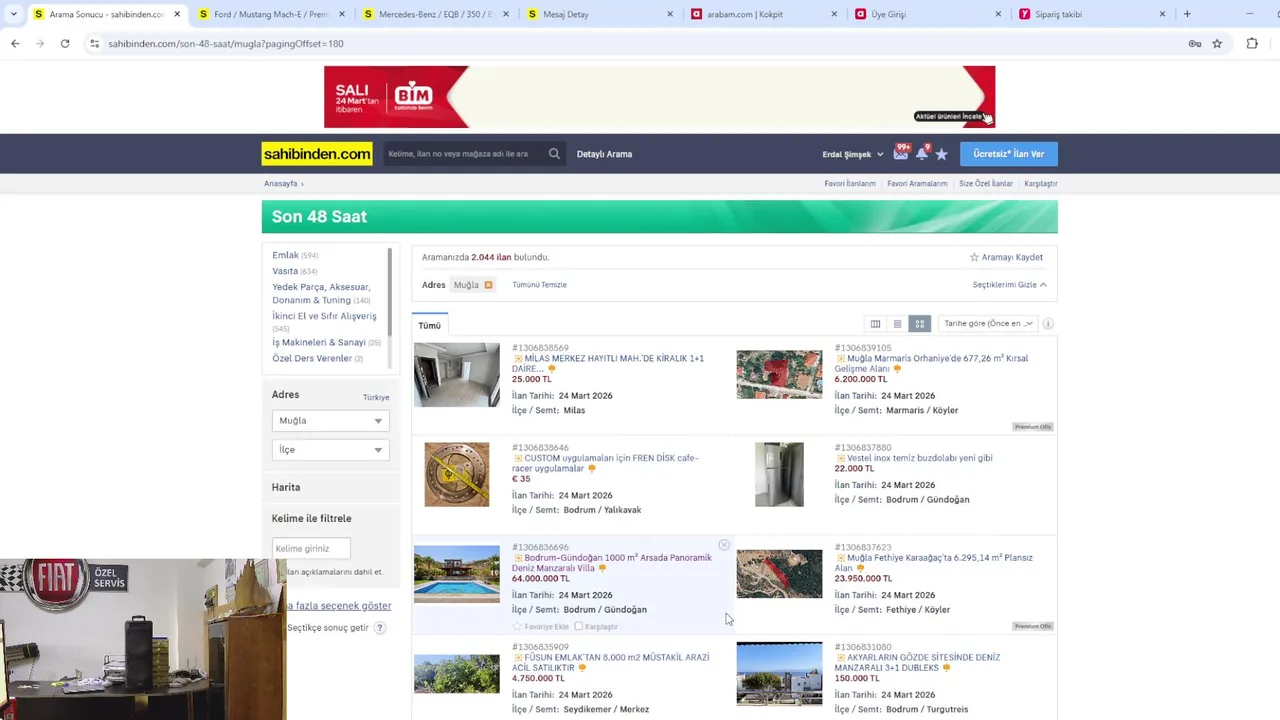Click the header search input field
The image size is (1280, 720).
(465, 154)
